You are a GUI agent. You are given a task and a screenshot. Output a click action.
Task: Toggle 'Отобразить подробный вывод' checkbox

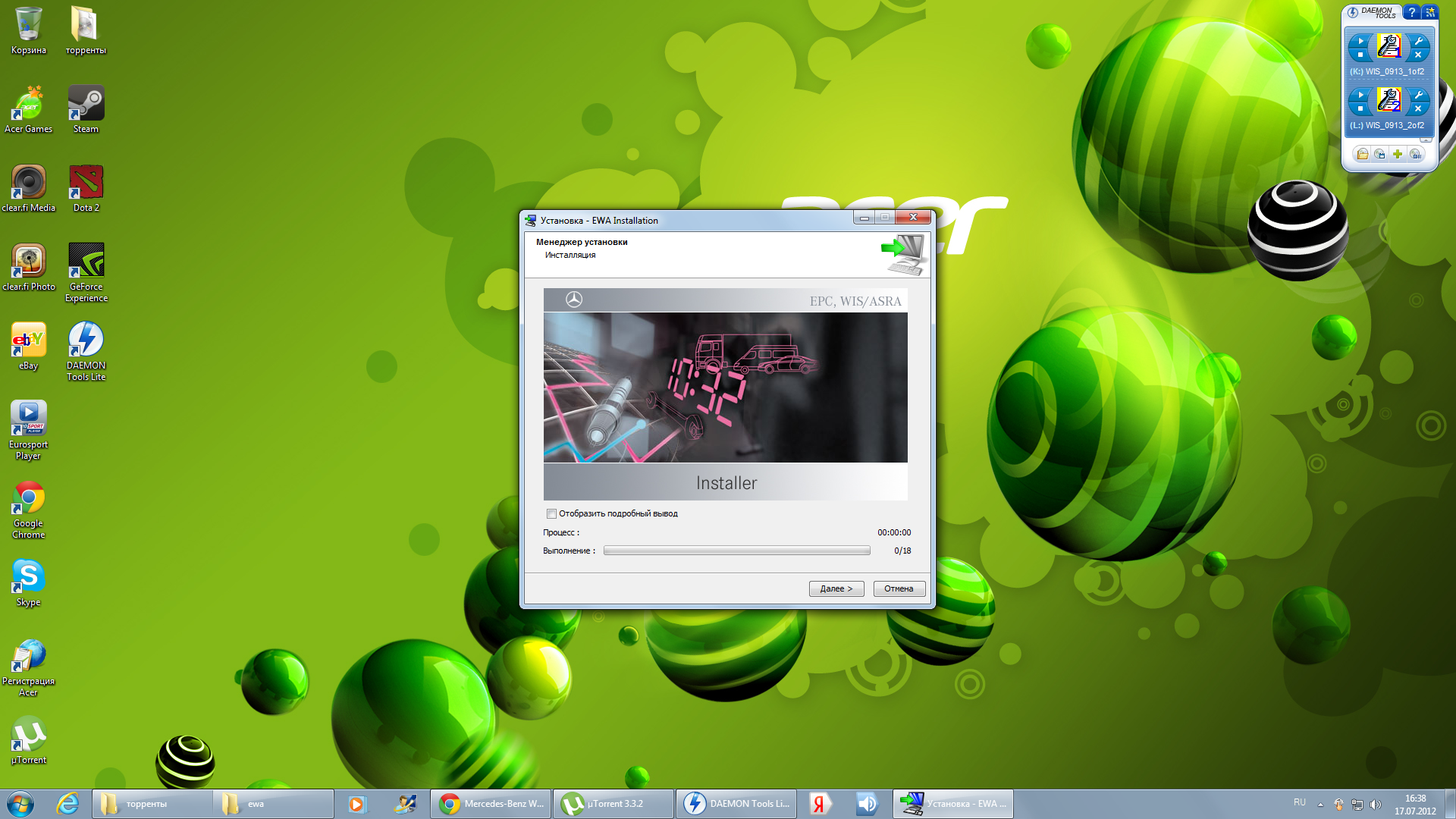click(x=551, y=513)
